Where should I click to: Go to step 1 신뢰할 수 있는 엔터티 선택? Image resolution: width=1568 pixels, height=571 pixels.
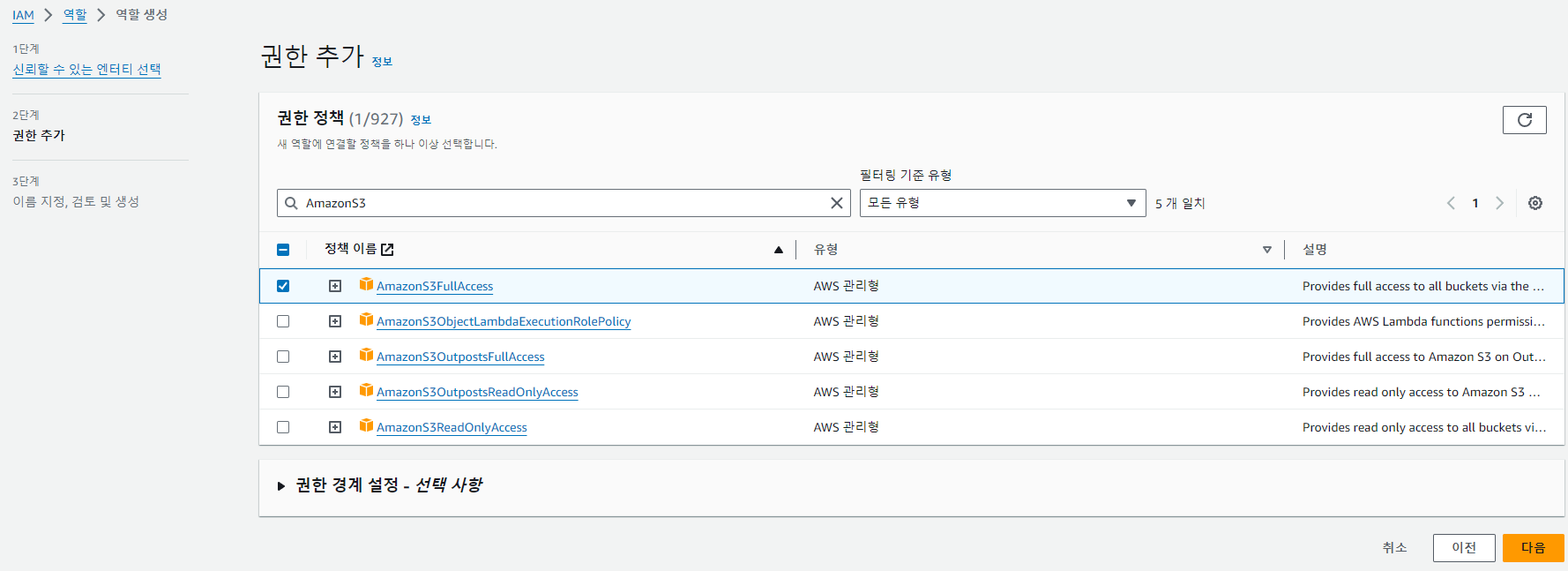coord(86,69)
